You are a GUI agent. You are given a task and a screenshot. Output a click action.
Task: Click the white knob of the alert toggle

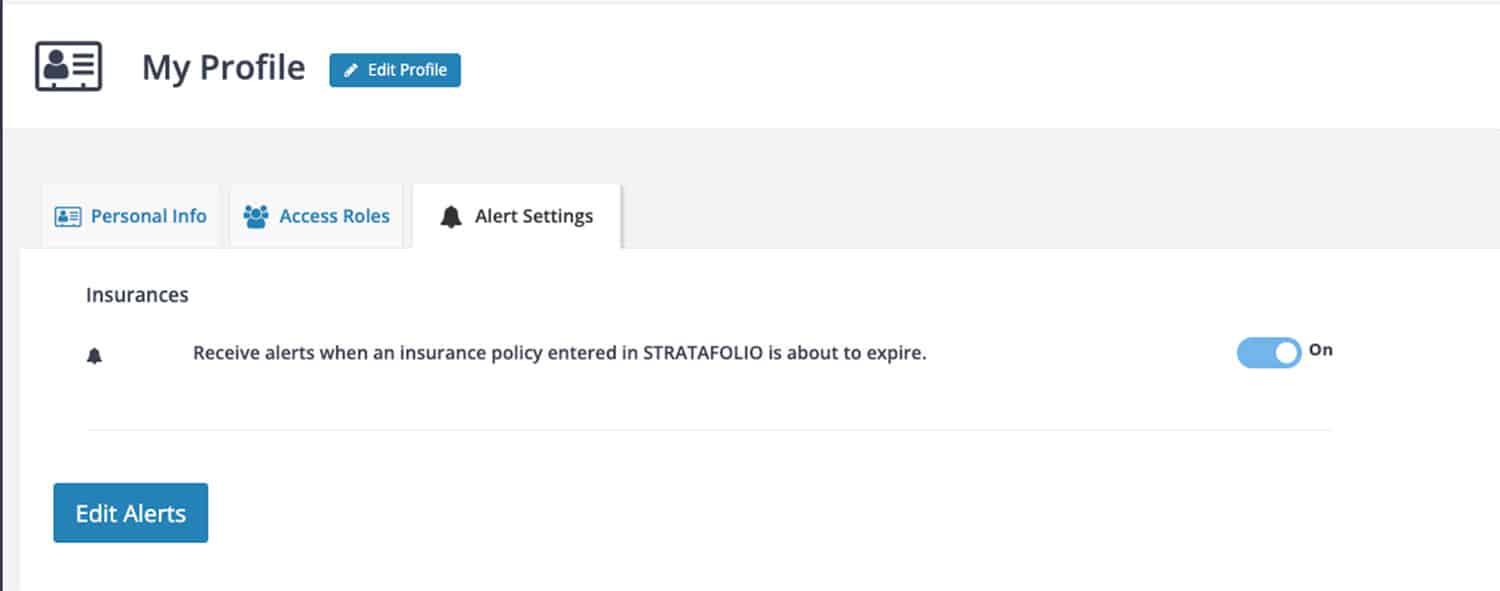pos(1286,352)
